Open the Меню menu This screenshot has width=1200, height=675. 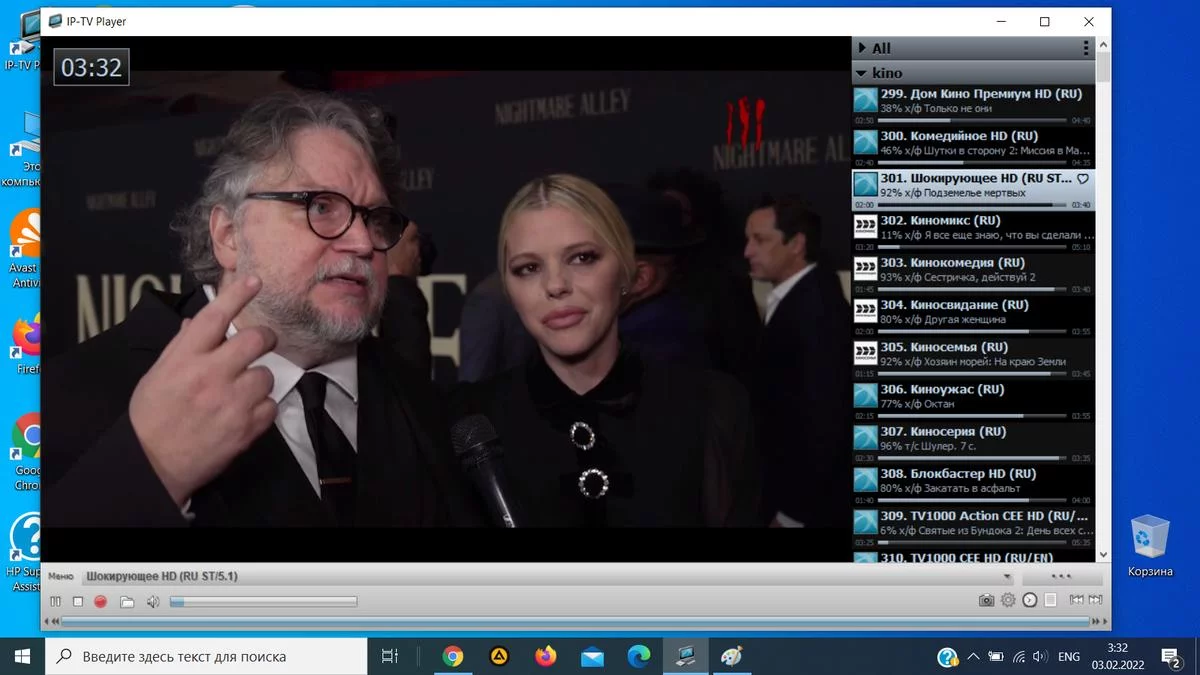point(61,577)
